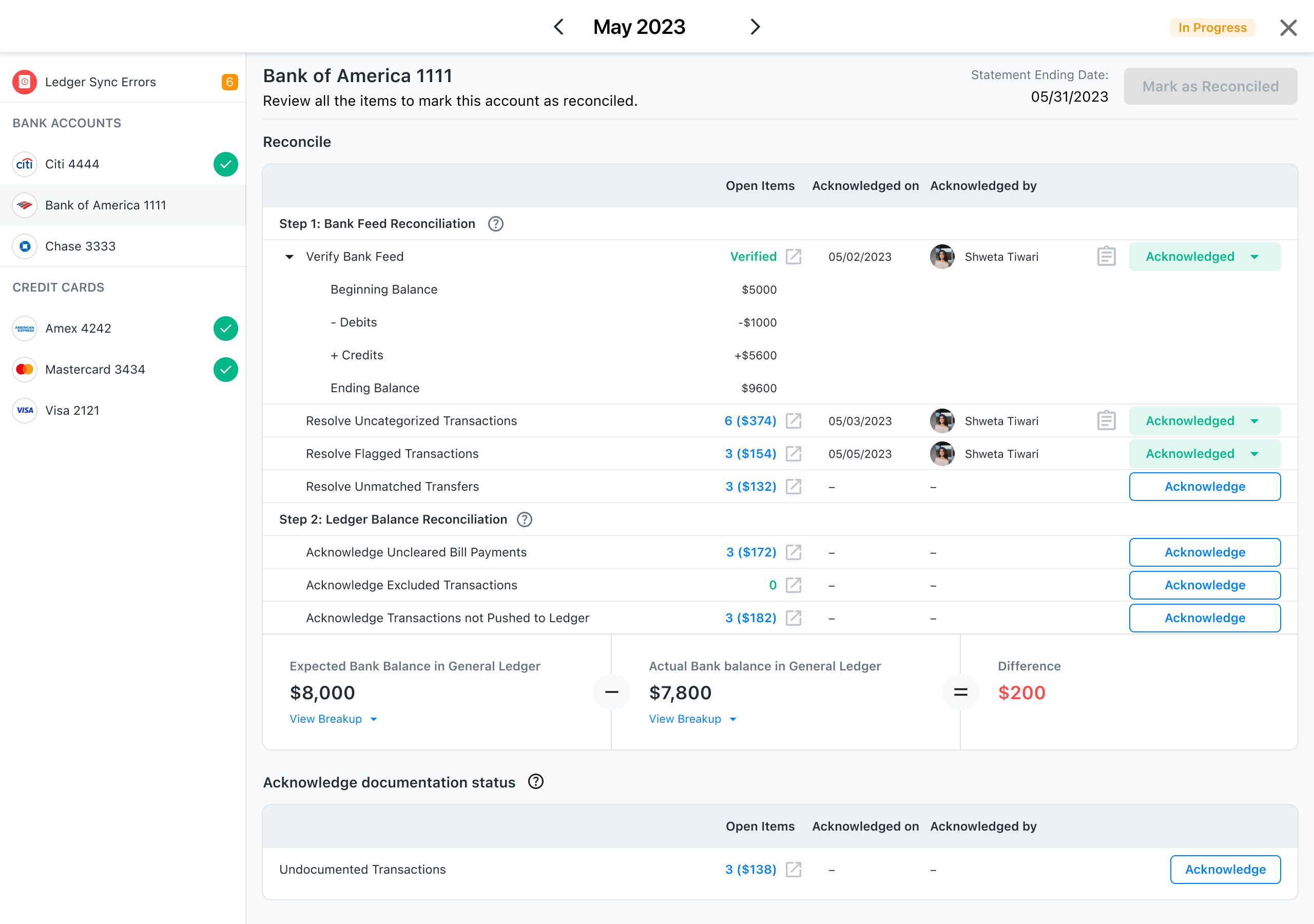Acknowledge Resolve Unmatched Transfers

coord(1204,487)
